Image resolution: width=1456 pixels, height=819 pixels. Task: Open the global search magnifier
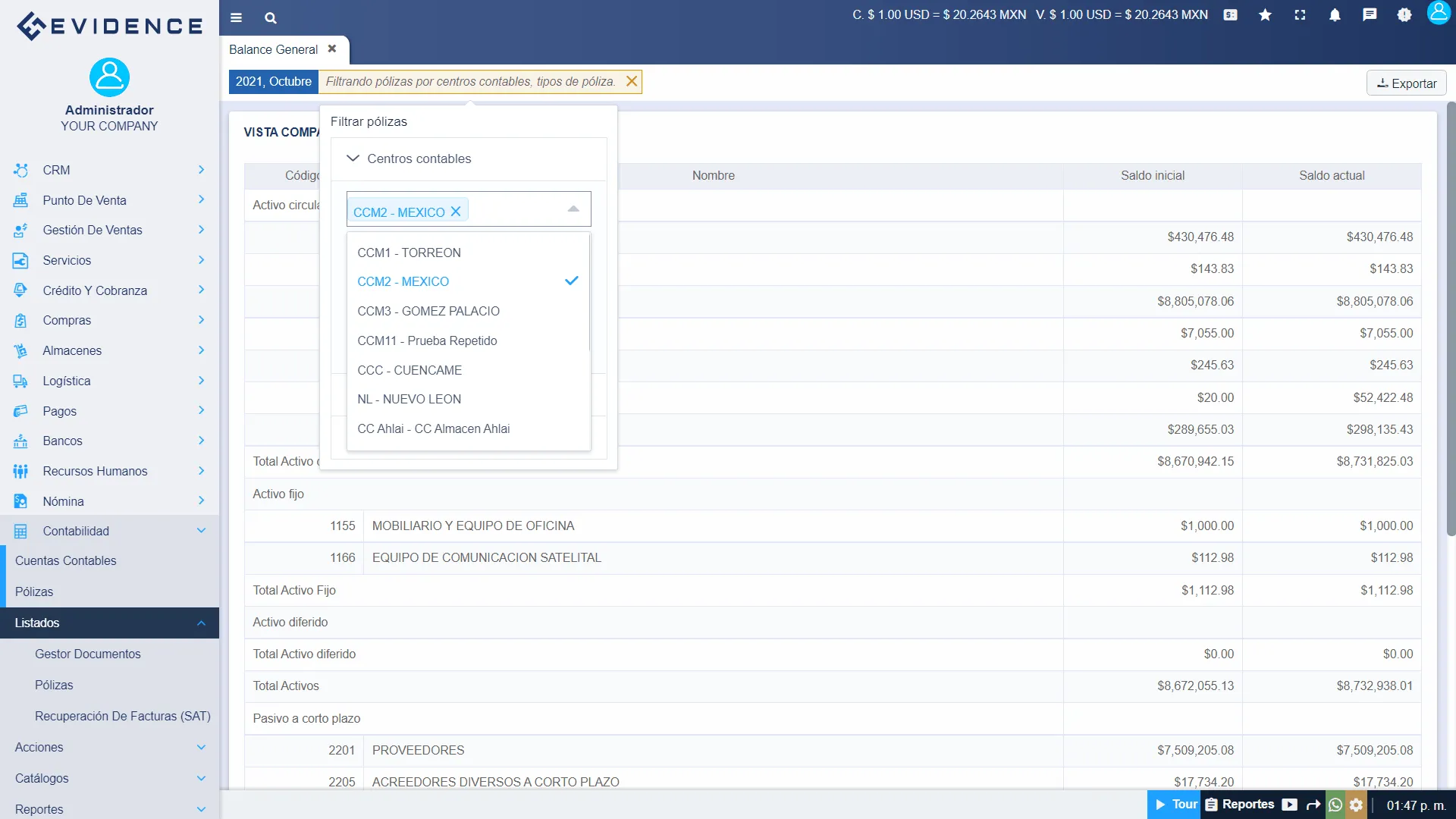(270, 17)
